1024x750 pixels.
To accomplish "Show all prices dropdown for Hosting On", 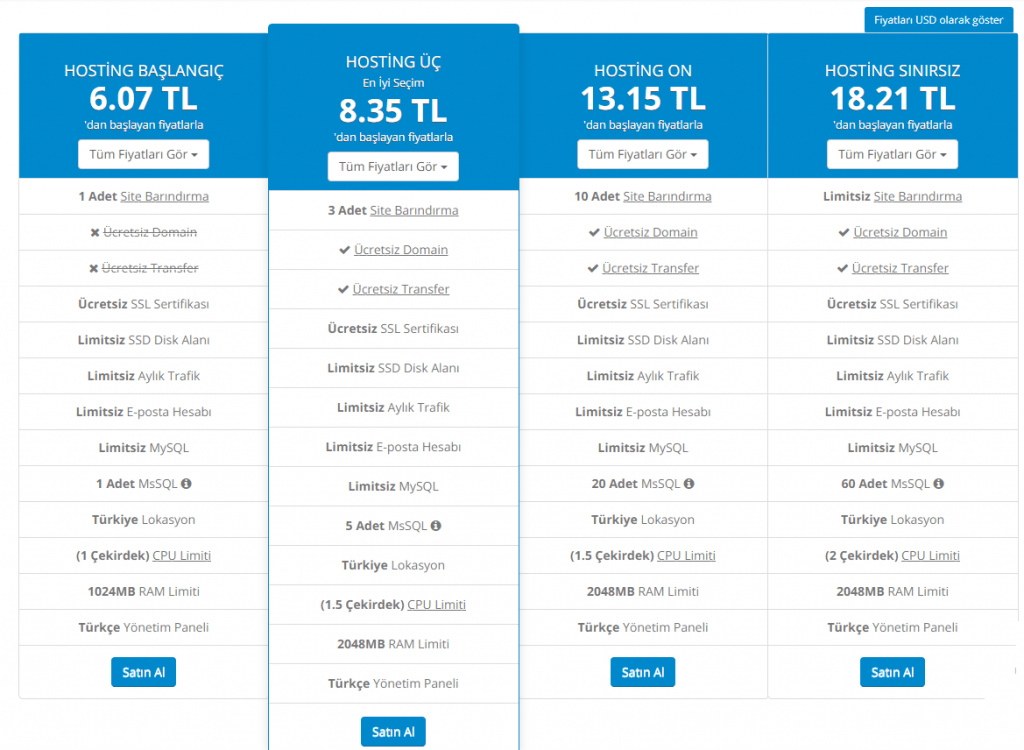I will point(642,155).
